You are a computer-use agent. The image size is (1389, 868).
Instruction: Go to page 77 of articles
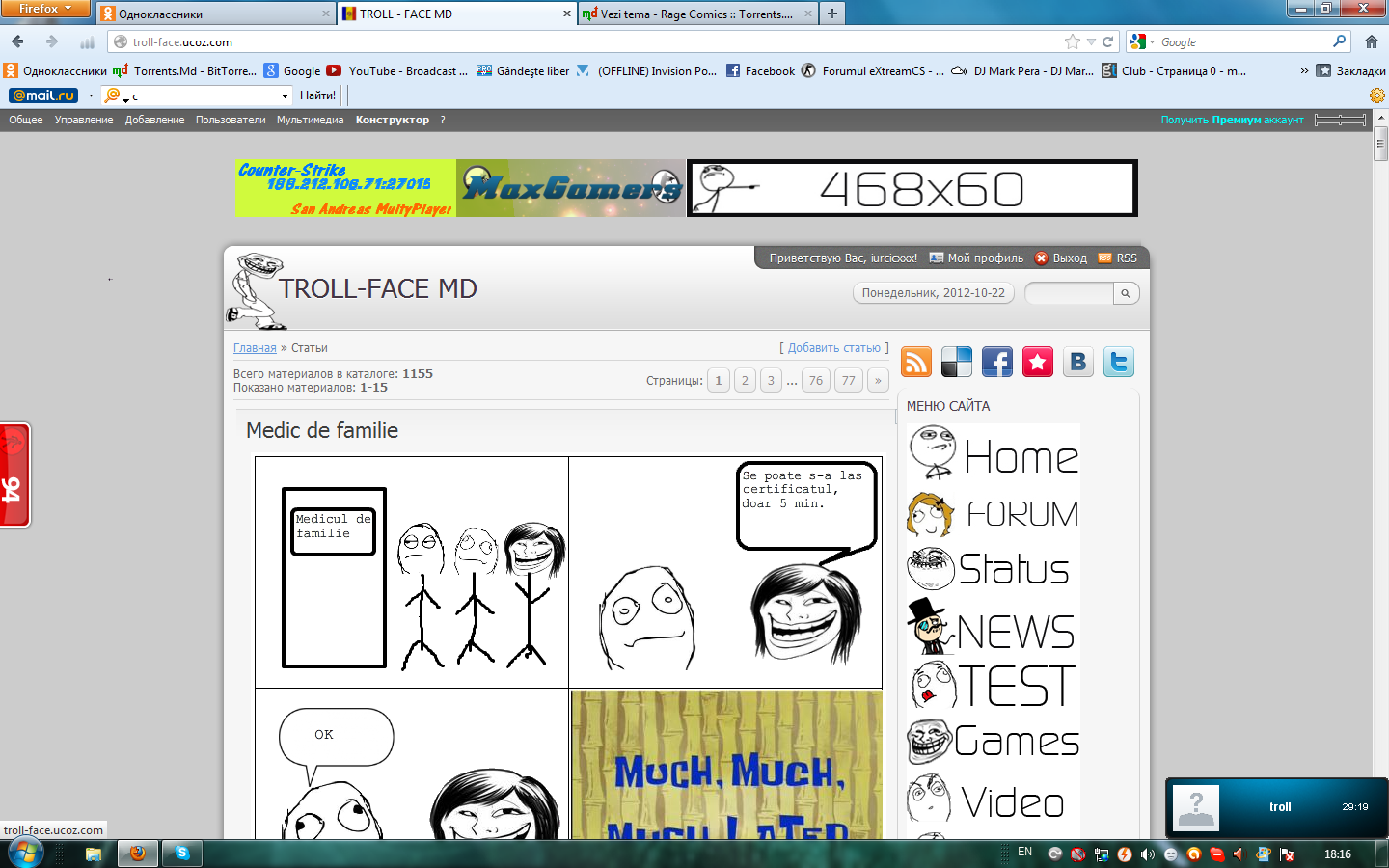(848, 380)
